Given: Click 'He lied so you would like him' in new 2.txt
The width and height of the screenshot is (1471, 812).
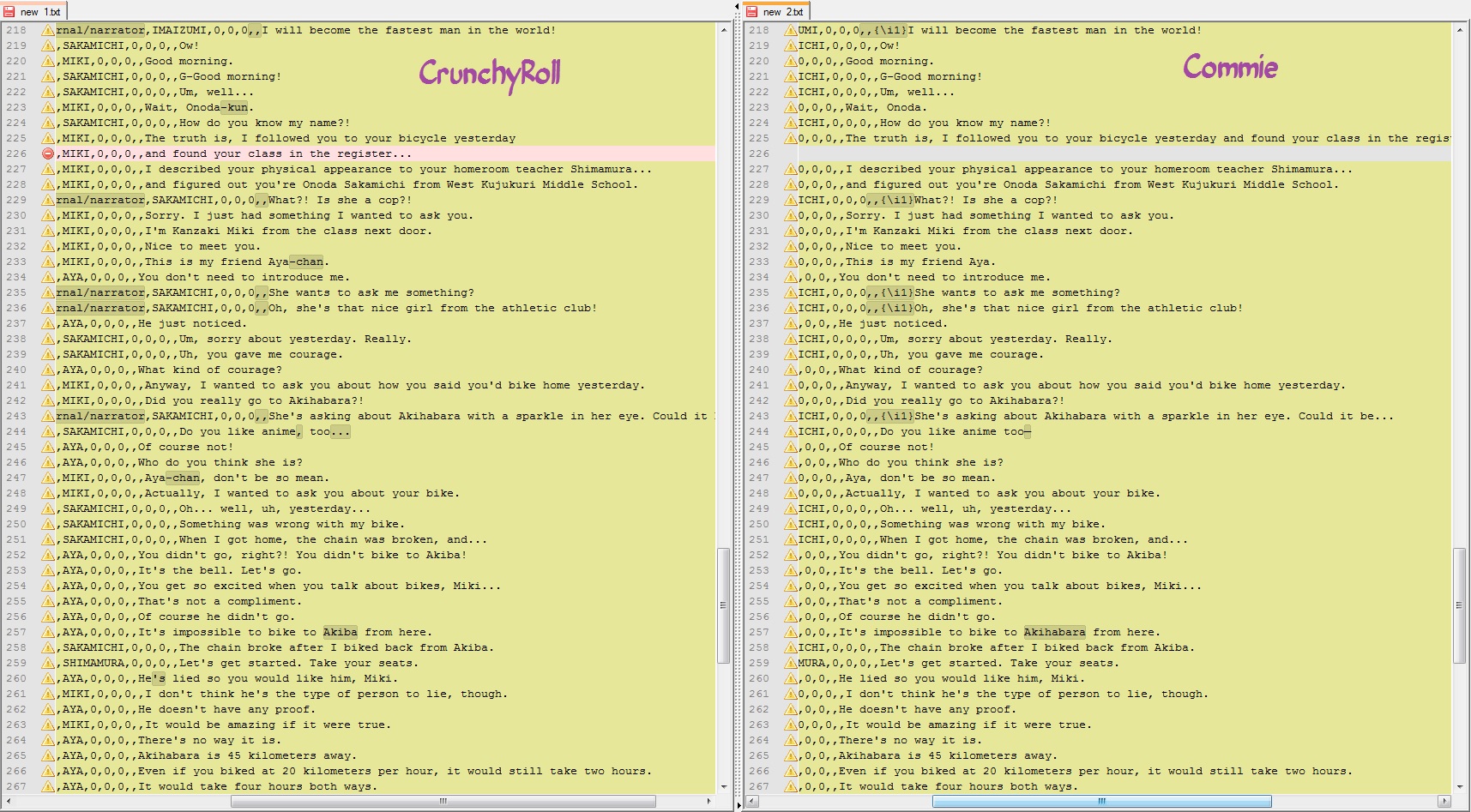Looking at the screenshot, I should click(942, 678).
